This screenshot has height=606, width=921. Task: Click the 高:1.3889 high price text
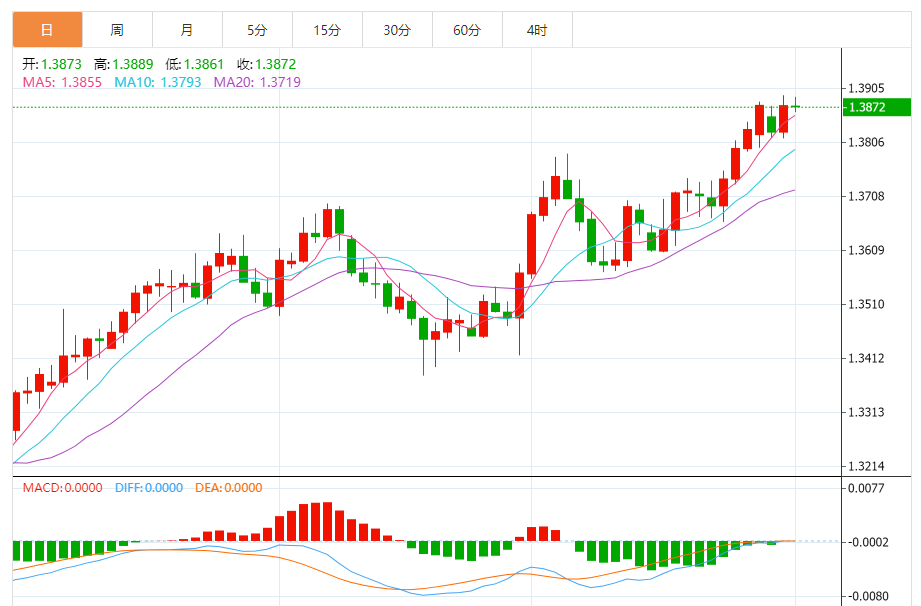pyautogui.click(x=123, y=64)
